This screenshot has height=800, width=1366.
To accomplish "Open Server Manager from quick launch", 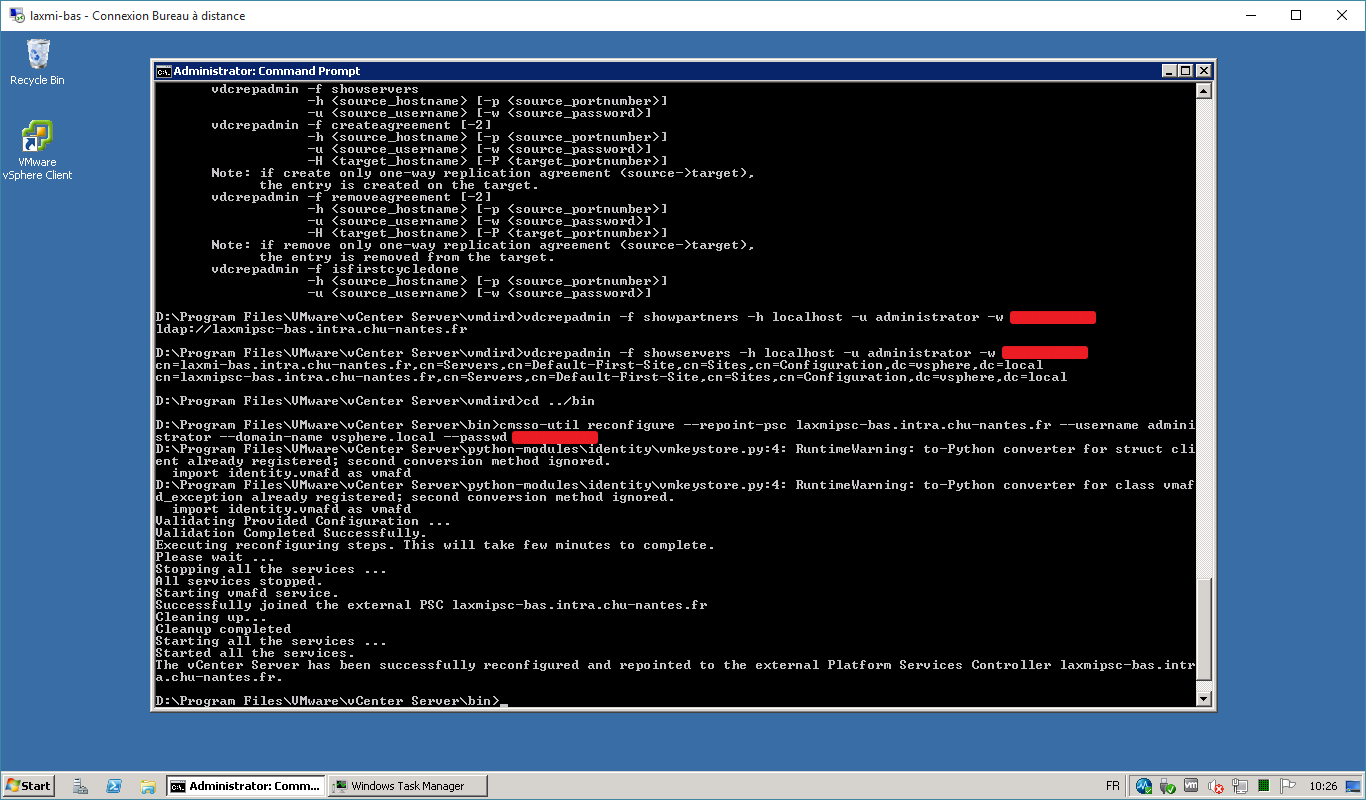I will coord(81,786).
